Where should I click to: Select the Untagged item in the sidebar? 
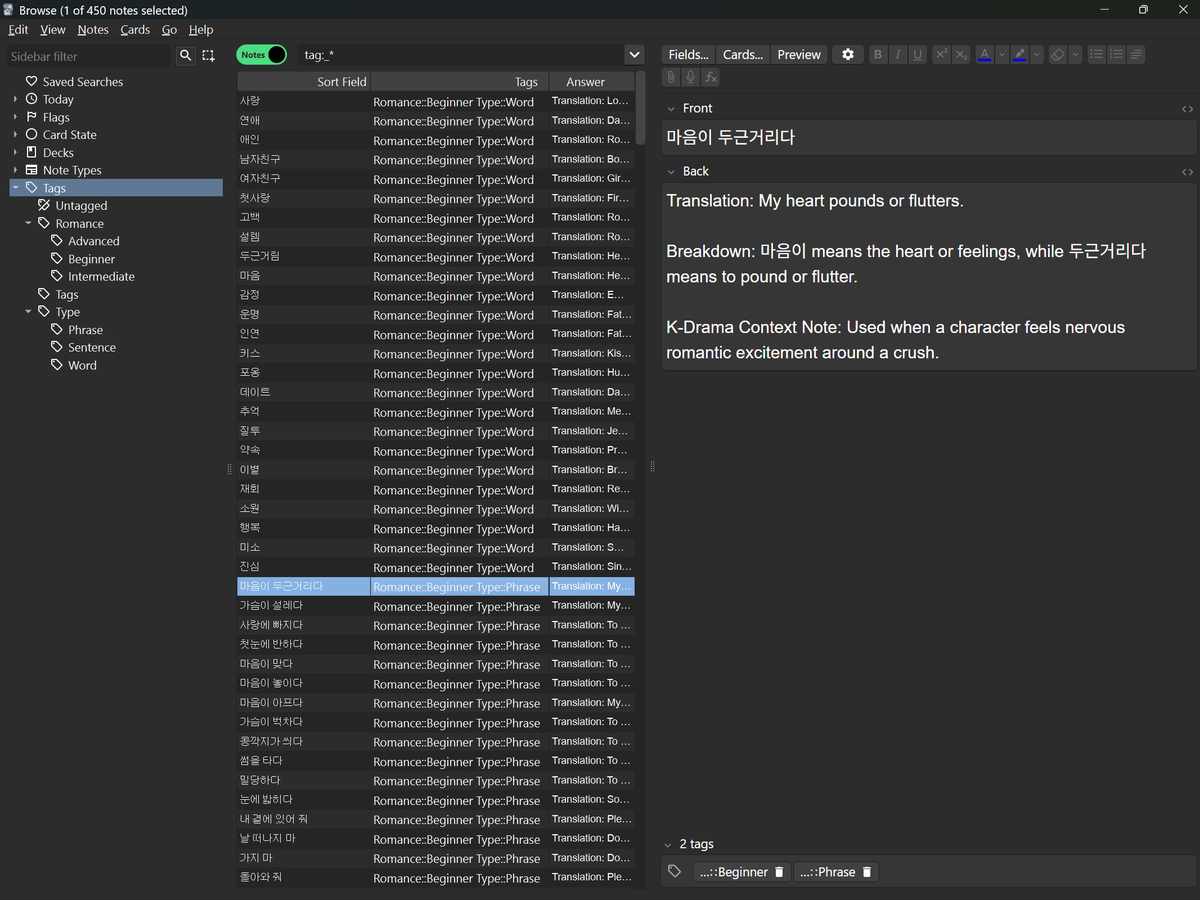(81, 206)
